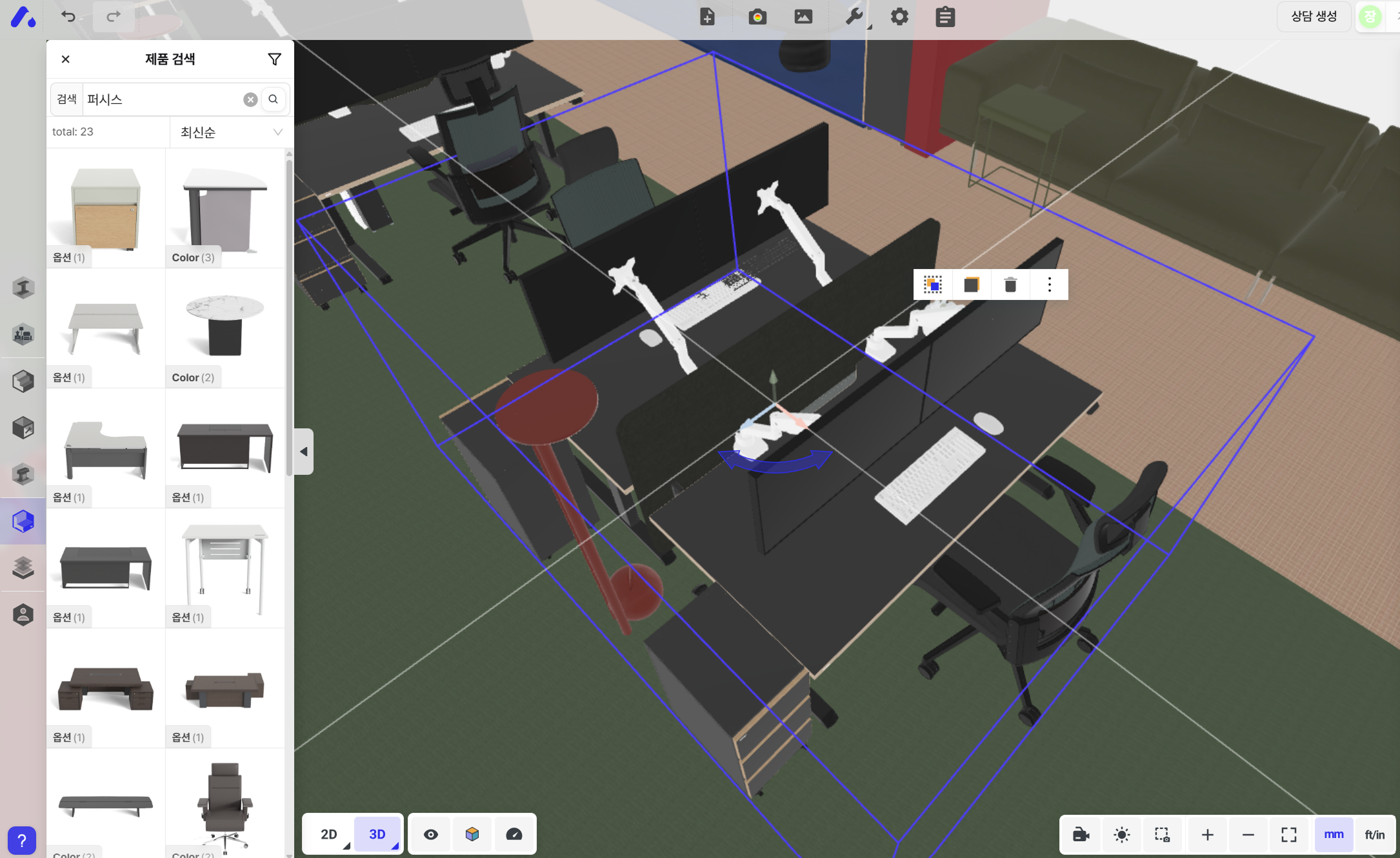Delete selected object with trash icon
This screenshot has width=1400, height=858.
click(1010, 284)
